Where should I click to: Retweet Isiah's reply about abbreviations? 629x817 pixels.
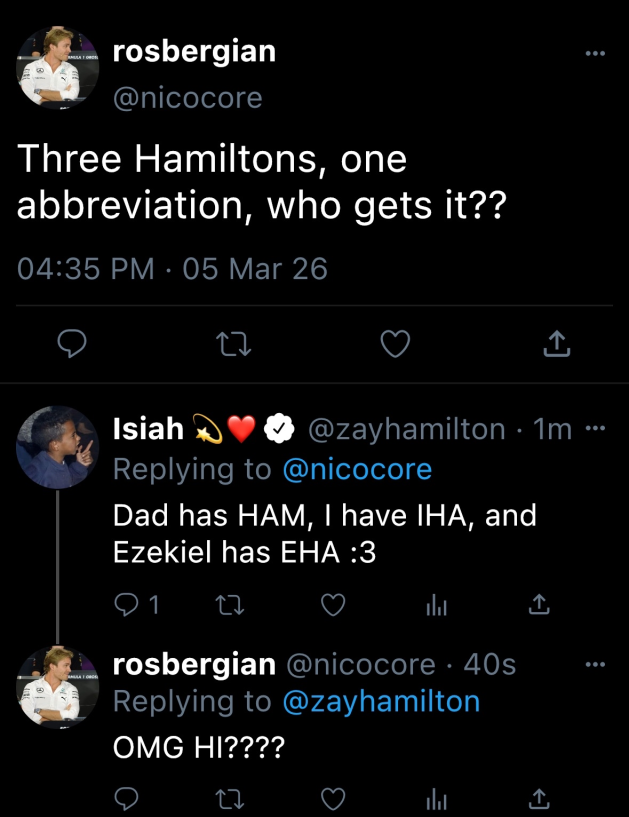click(x=233, y=605)
